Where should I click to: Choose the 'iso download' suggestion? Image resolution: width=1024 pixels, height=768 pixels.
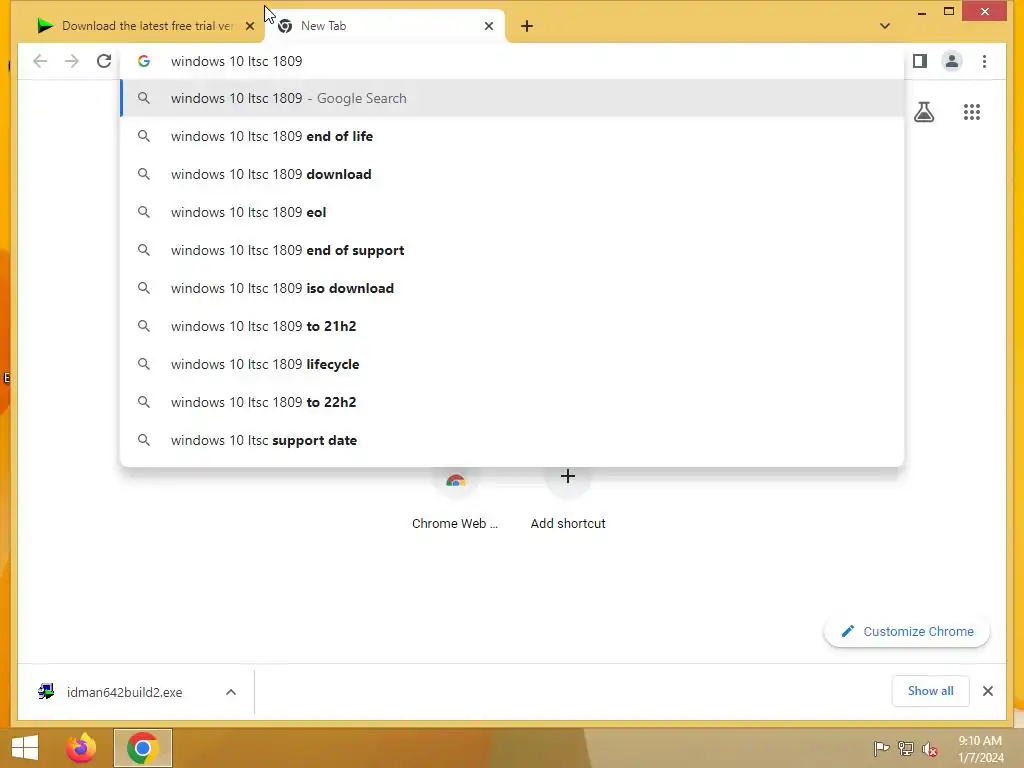click(513, 288)
